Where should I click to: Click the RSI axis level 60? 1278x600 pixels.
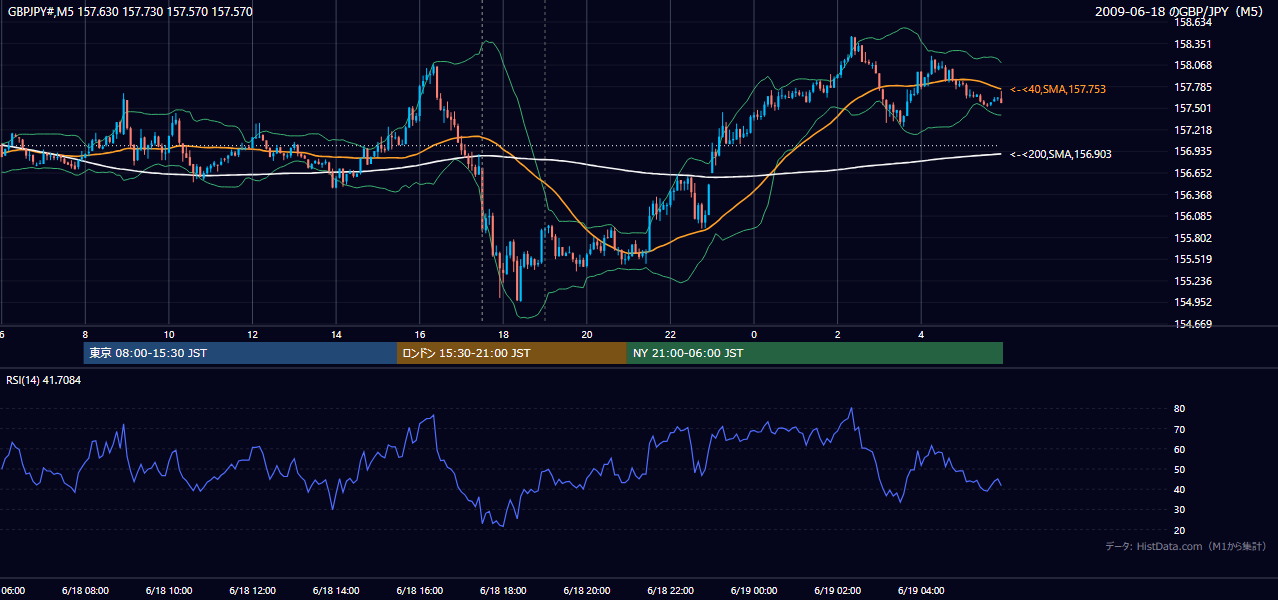coord(1180,449)
